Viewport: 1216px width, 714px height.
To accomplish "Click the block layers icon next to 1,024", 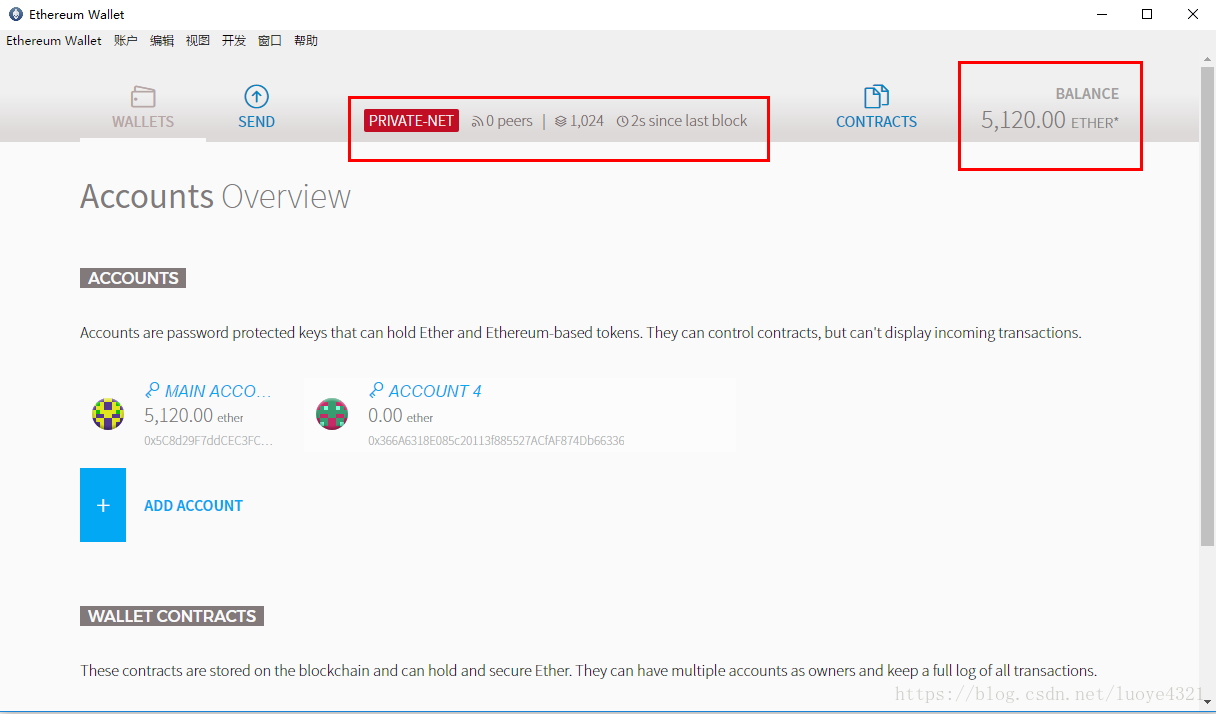I will pos(561,121).
